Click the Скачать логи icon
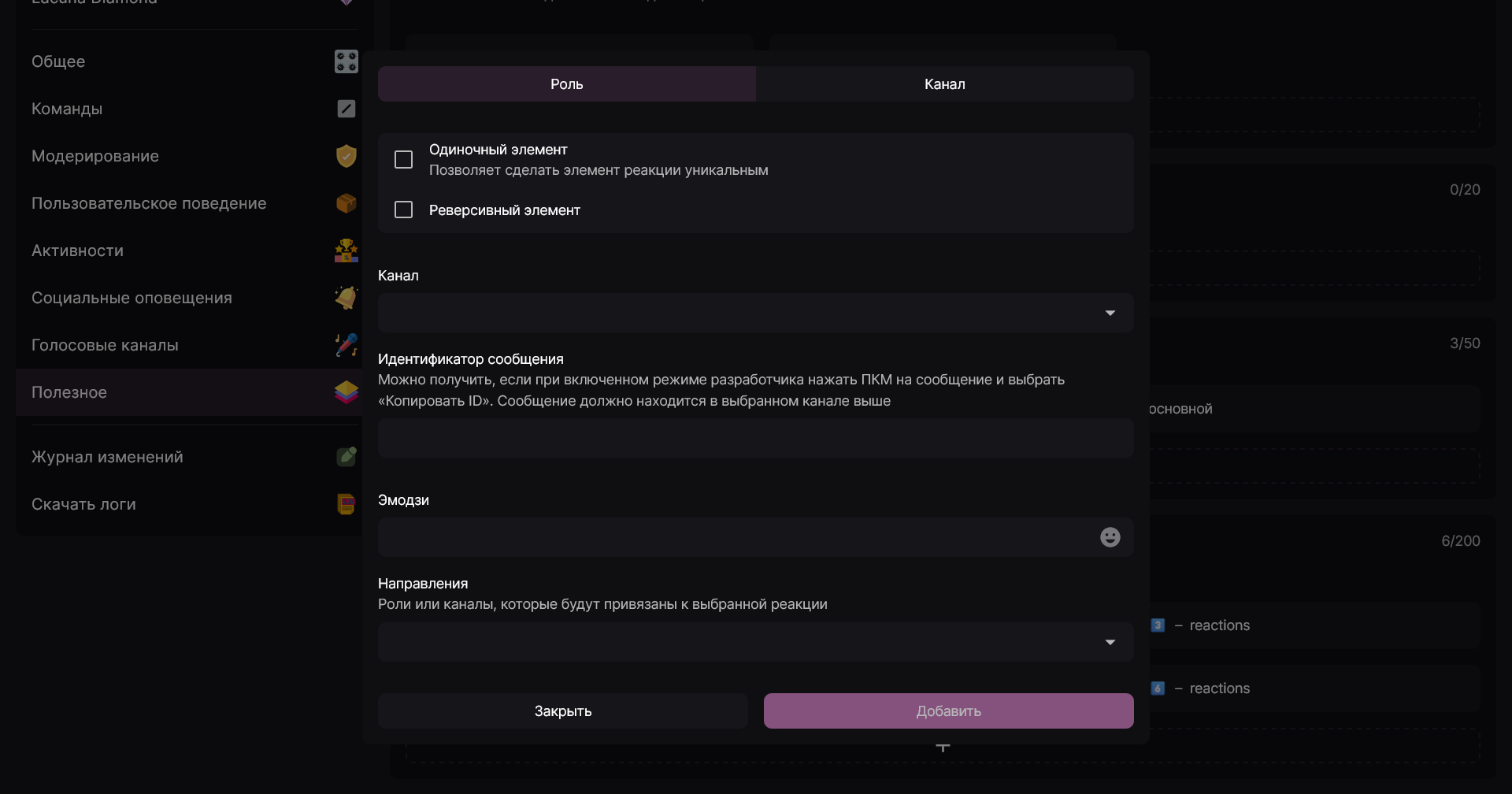This screenshot has height=794, width=1512. pyautogui.click(x=346, y=504)
